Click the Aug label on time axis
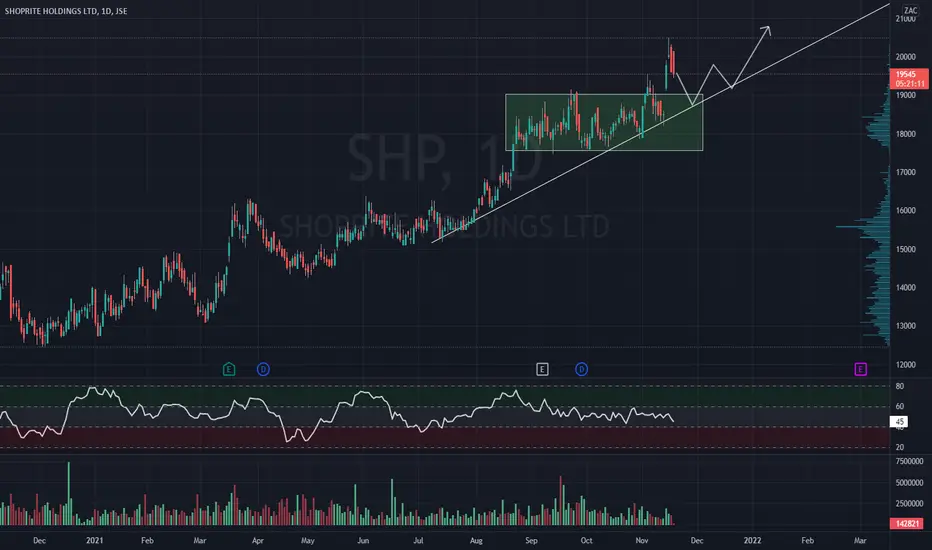This screenshot has height=550, width=932. pyautogui.click(x=476, y=540)
